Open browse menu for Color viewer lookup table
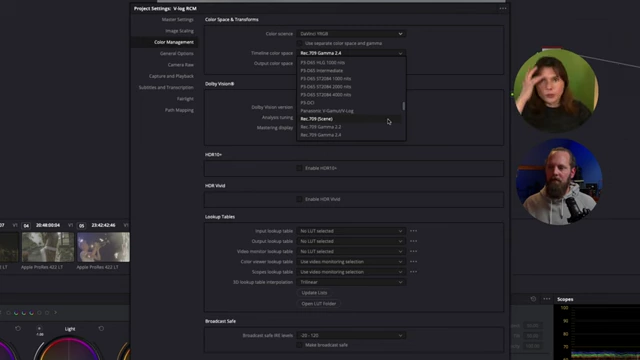The width and height of the screenshot is (640, 360). pos(413,262)
